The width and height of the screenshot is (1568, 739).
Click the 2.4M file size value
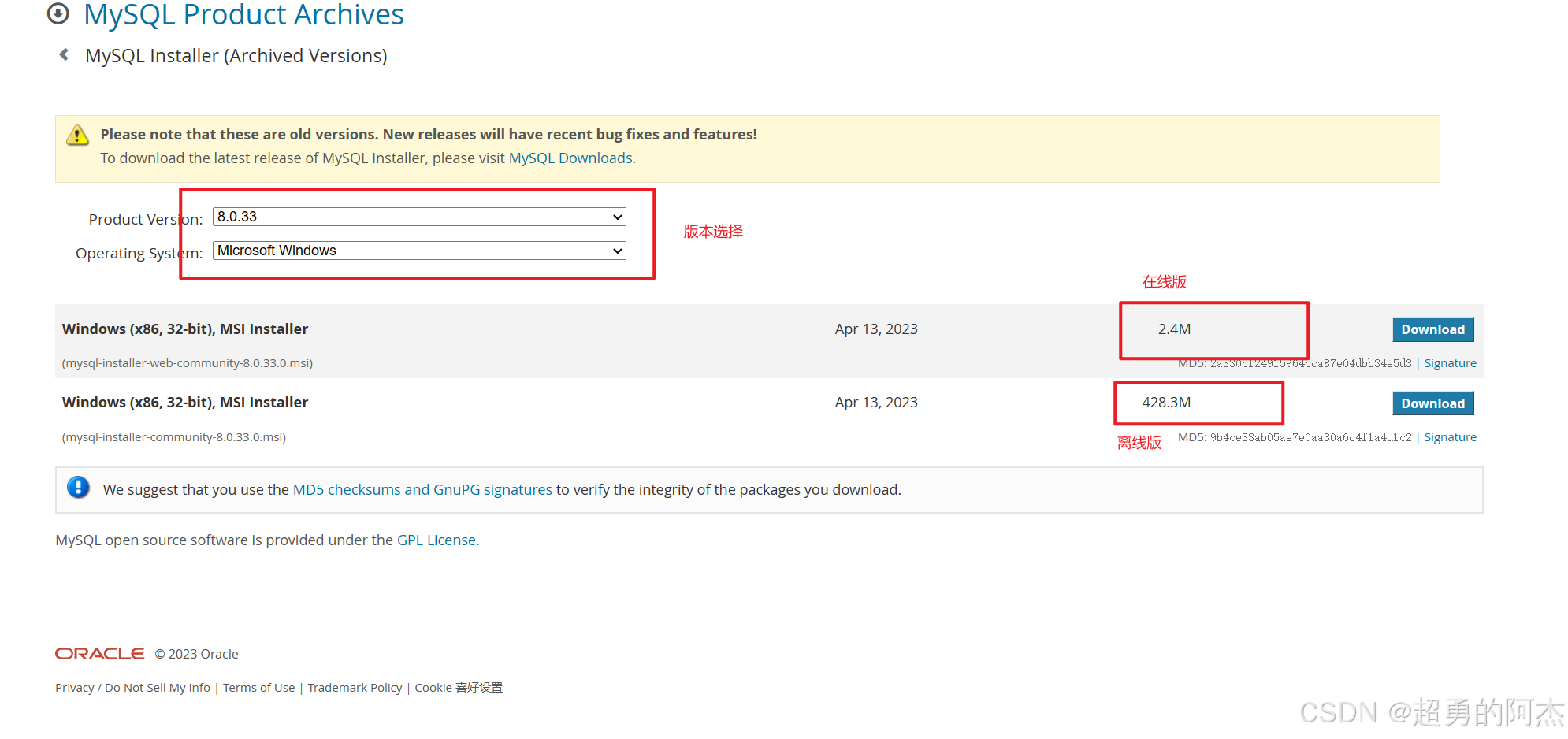point(1174,329)
